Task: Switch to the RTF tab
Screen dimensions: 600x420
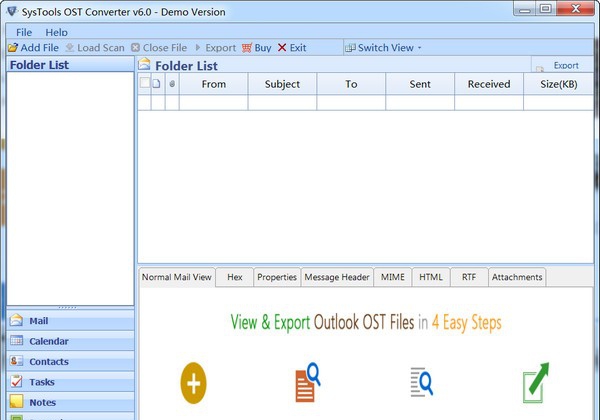Action: [x=469, y=277]
